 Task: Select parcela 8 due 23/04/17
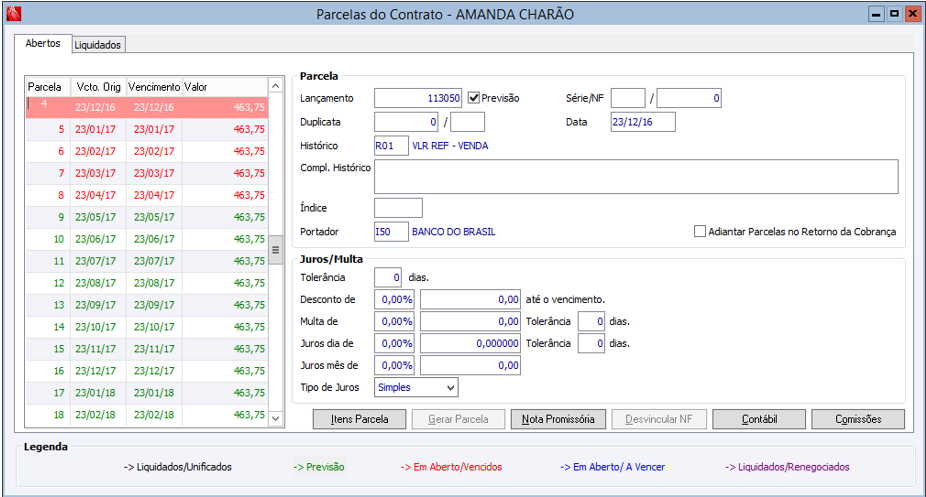(x=147, y=195)
